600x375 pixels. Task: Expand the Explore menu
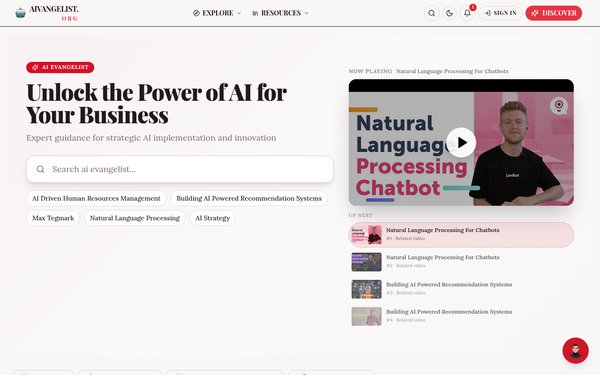(217, 13)
